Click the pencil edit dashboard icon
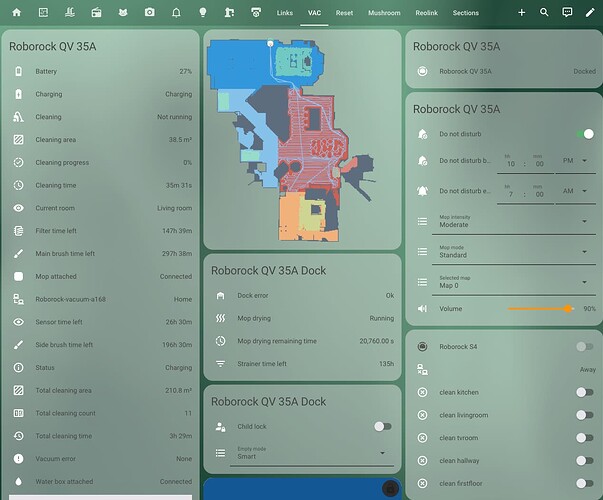603x500 pixels. (590, 12)
